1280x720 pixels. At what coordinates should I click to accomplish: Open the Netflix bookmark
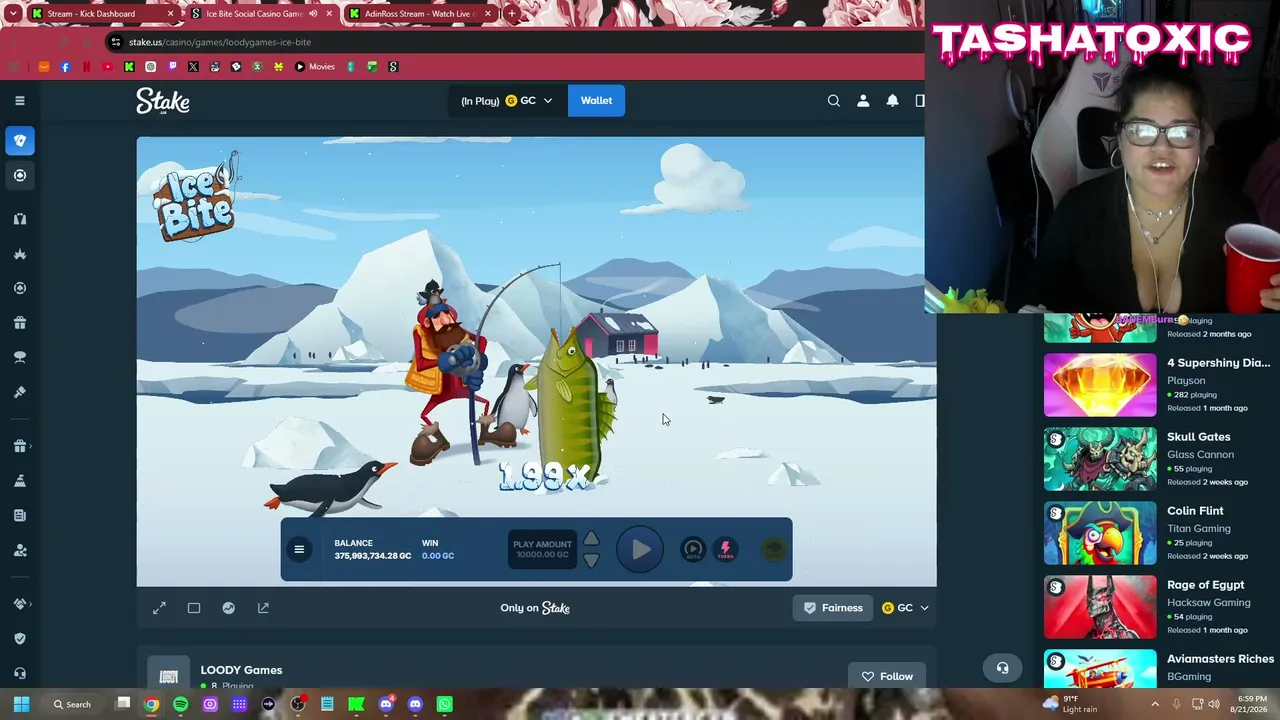coord(86,67)
